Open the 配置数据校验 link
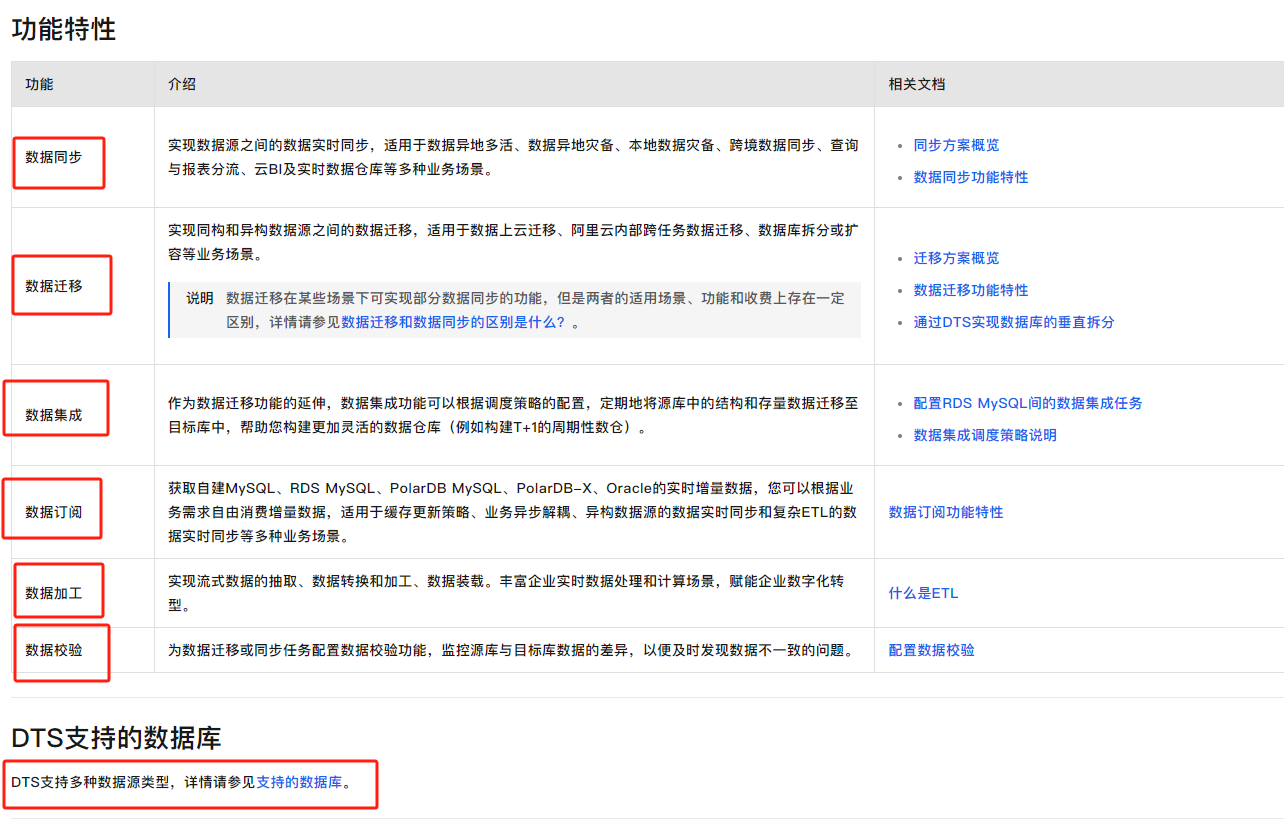The width and height of the screenshot is (1284, 827). [x=932, y=650]
